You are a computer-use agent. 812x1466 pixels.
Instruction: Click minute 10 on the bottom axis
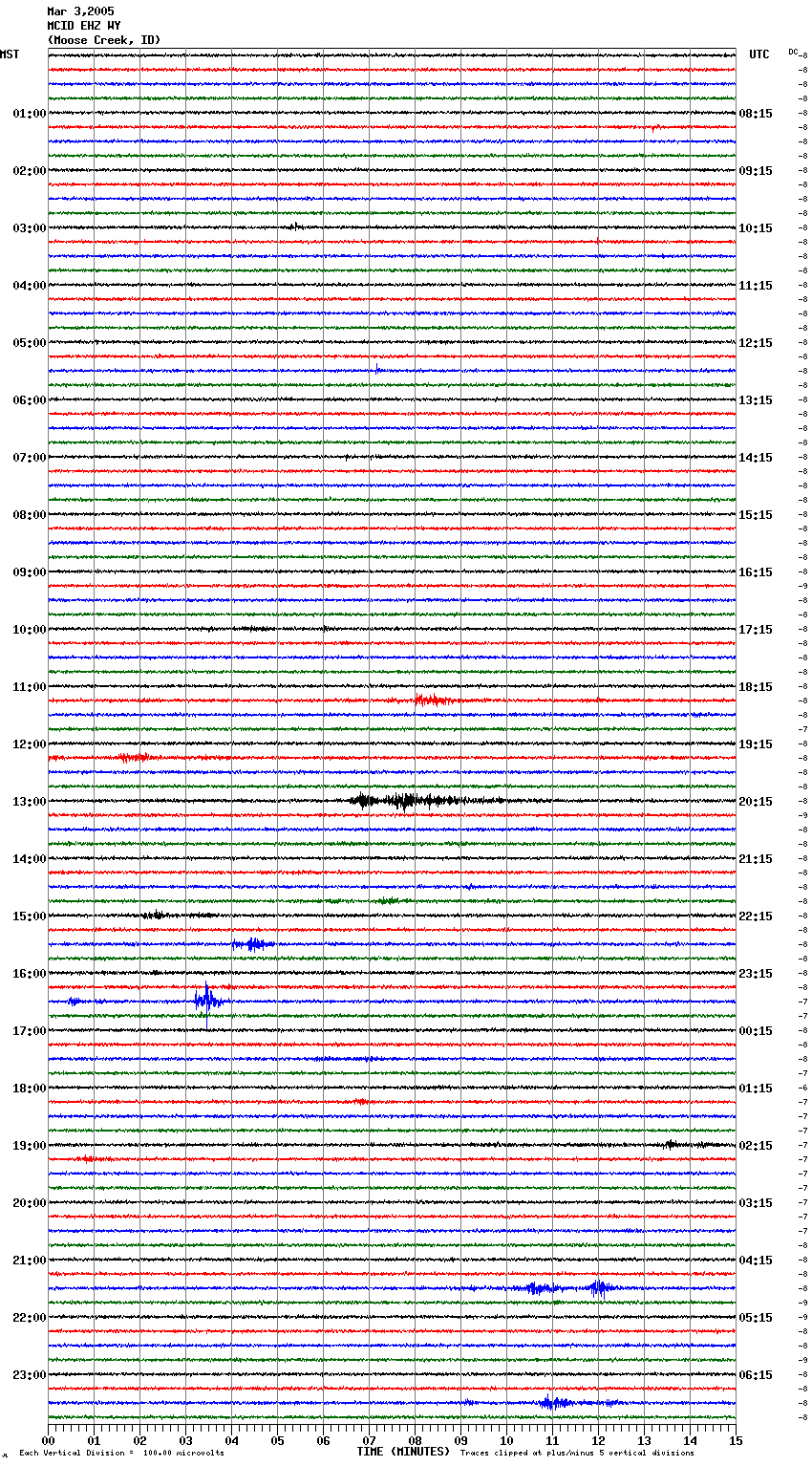coord(506,1440)
